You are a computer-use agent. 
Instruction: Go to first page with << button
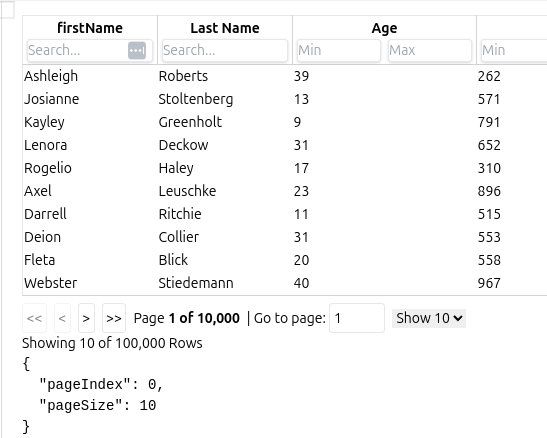(x=34, y=318)
